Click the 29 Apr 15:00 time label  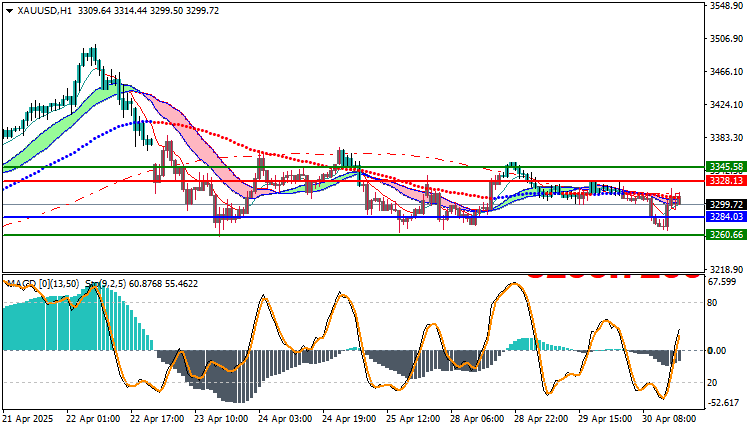coord(606,419)
